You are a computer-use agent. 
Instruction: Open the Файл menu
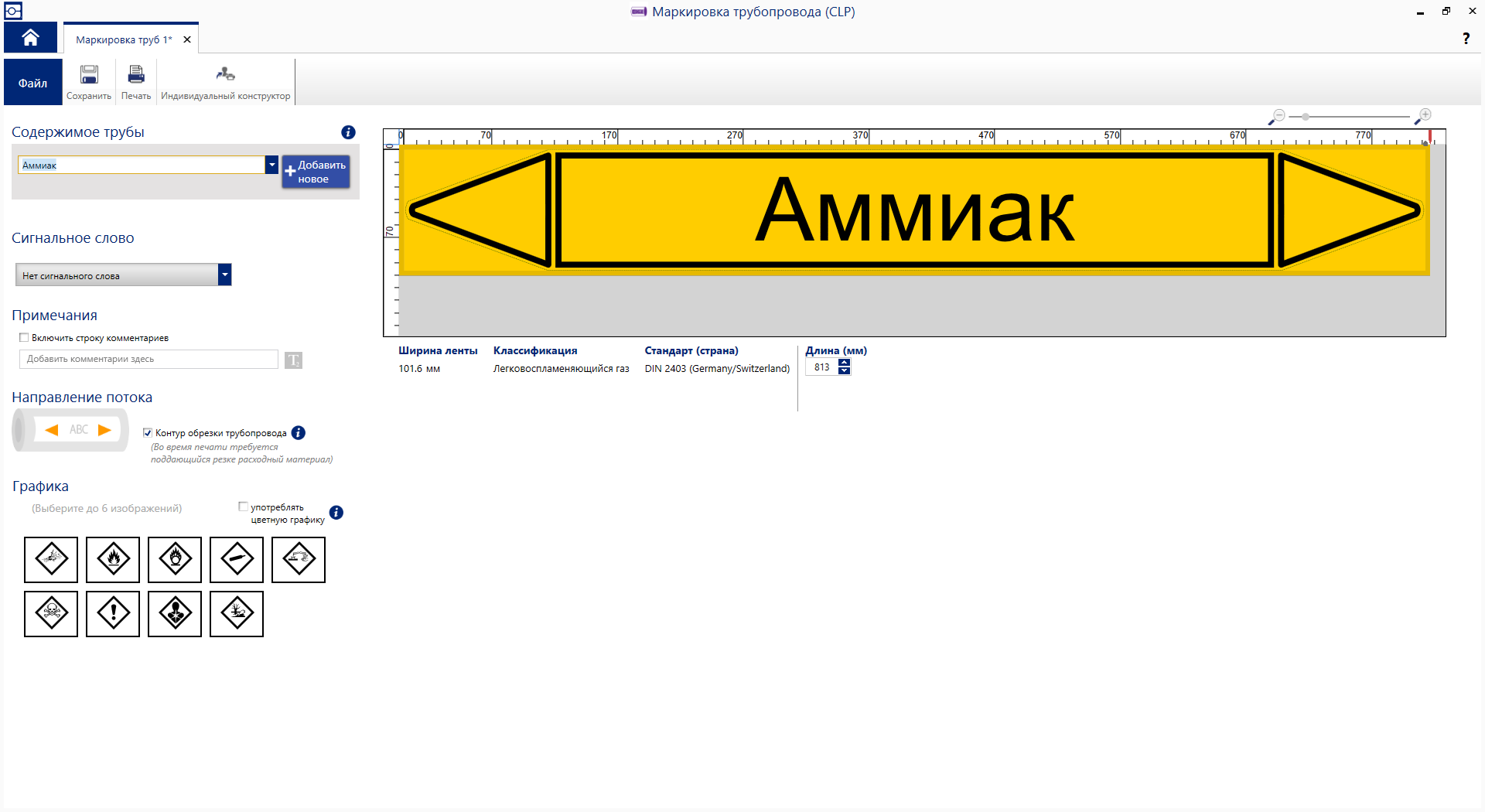pos(32,82)
